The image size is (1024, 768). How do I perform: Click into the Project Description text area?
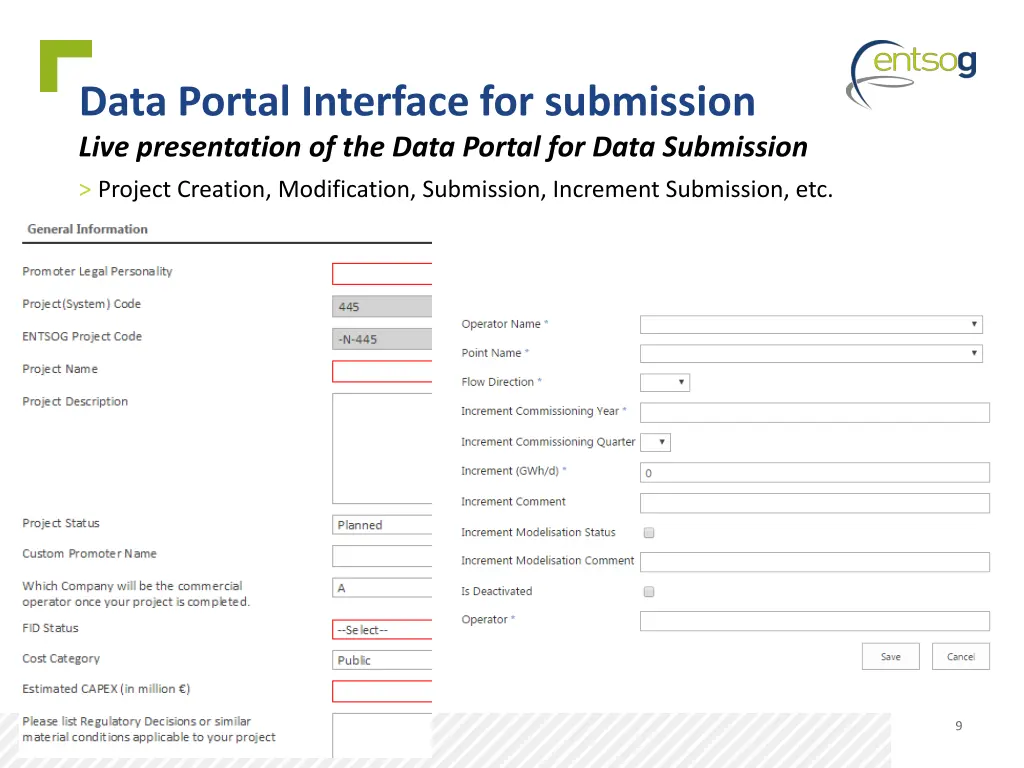(382, 449)
